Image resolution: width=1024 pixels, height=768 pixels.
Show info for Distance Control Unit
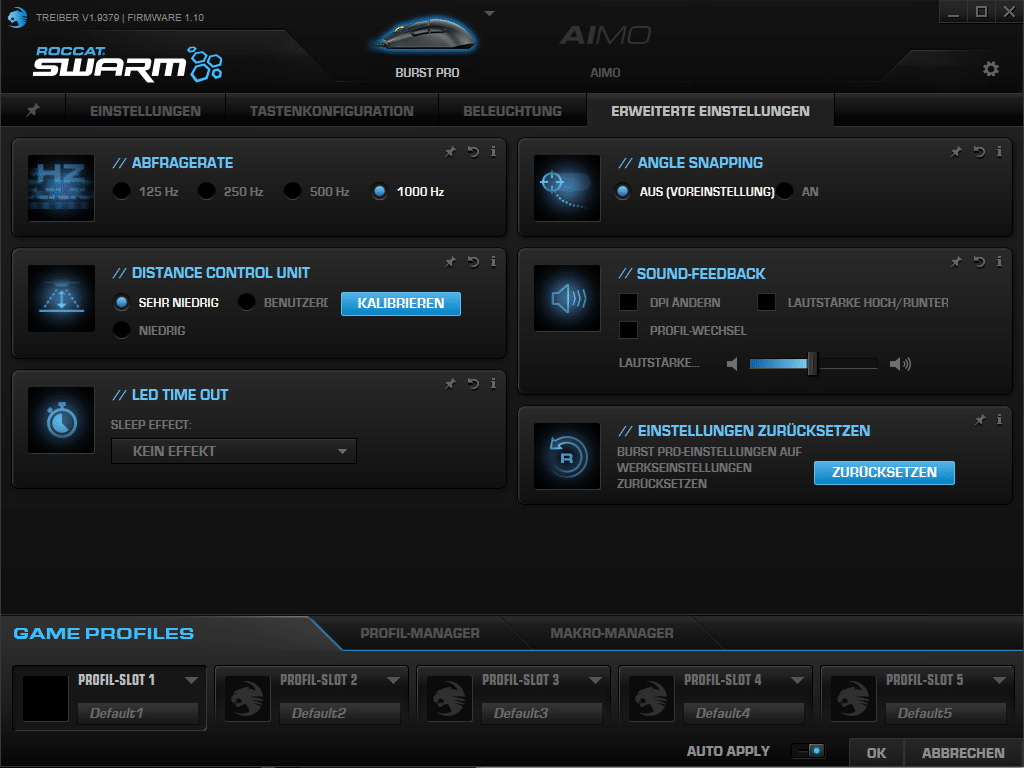click(x=493, y=261)
